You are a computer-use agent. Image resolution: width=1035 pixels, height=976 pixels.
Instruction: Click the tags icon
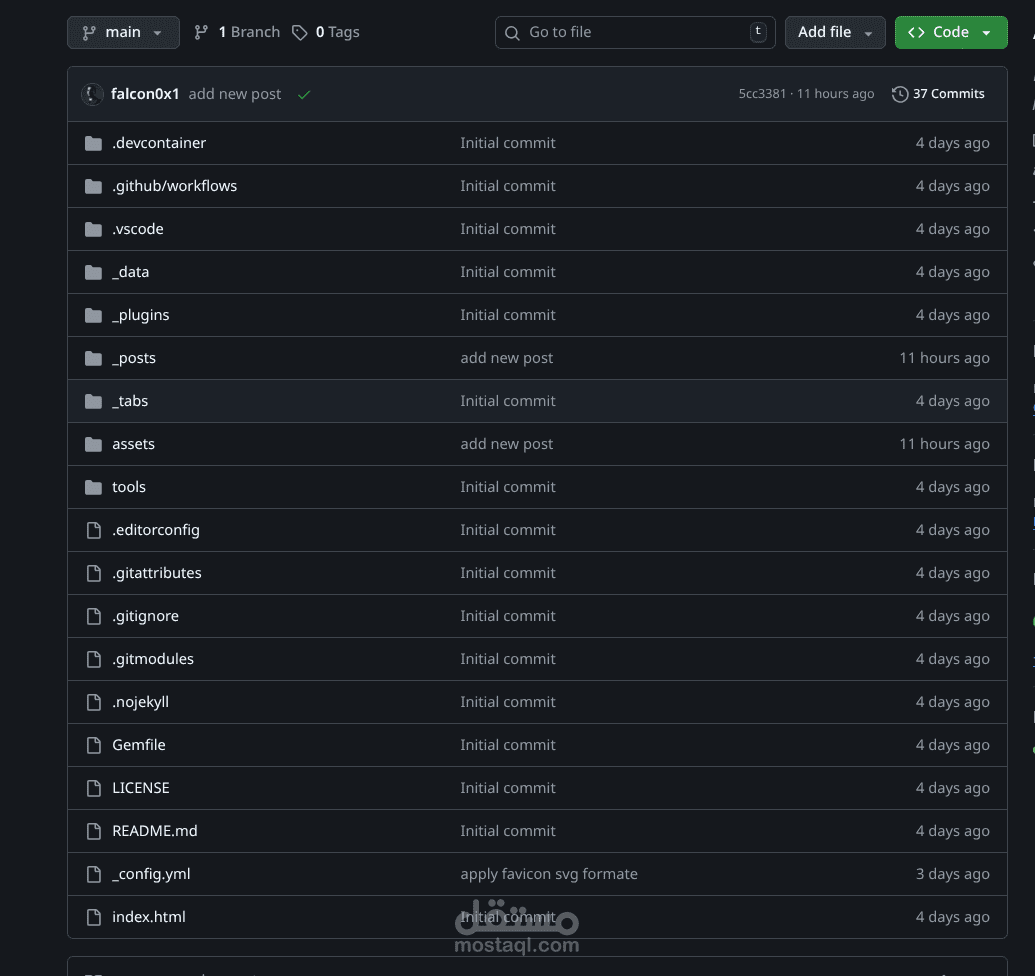coord(300,32)
